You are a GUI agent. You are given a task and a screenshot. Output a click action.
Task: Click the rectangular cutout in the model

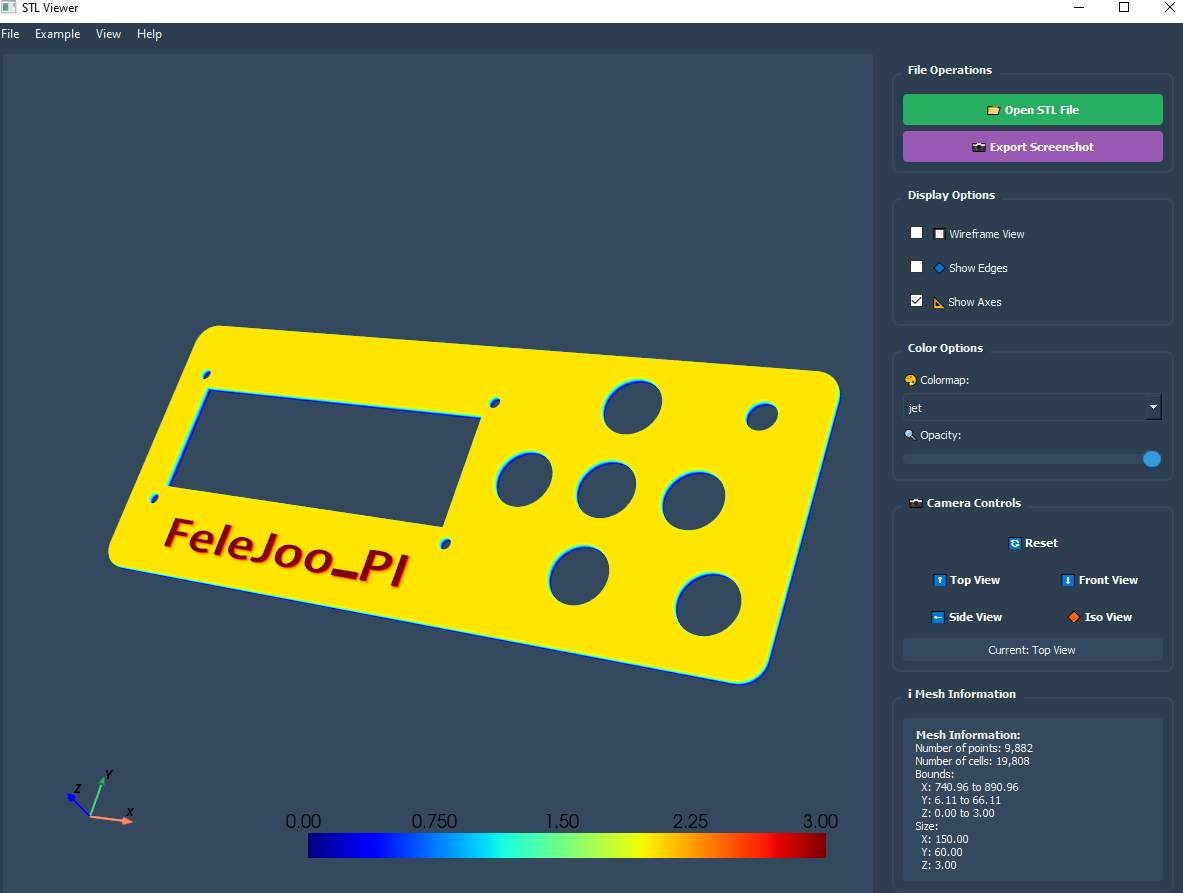click(x=324, y=456)
